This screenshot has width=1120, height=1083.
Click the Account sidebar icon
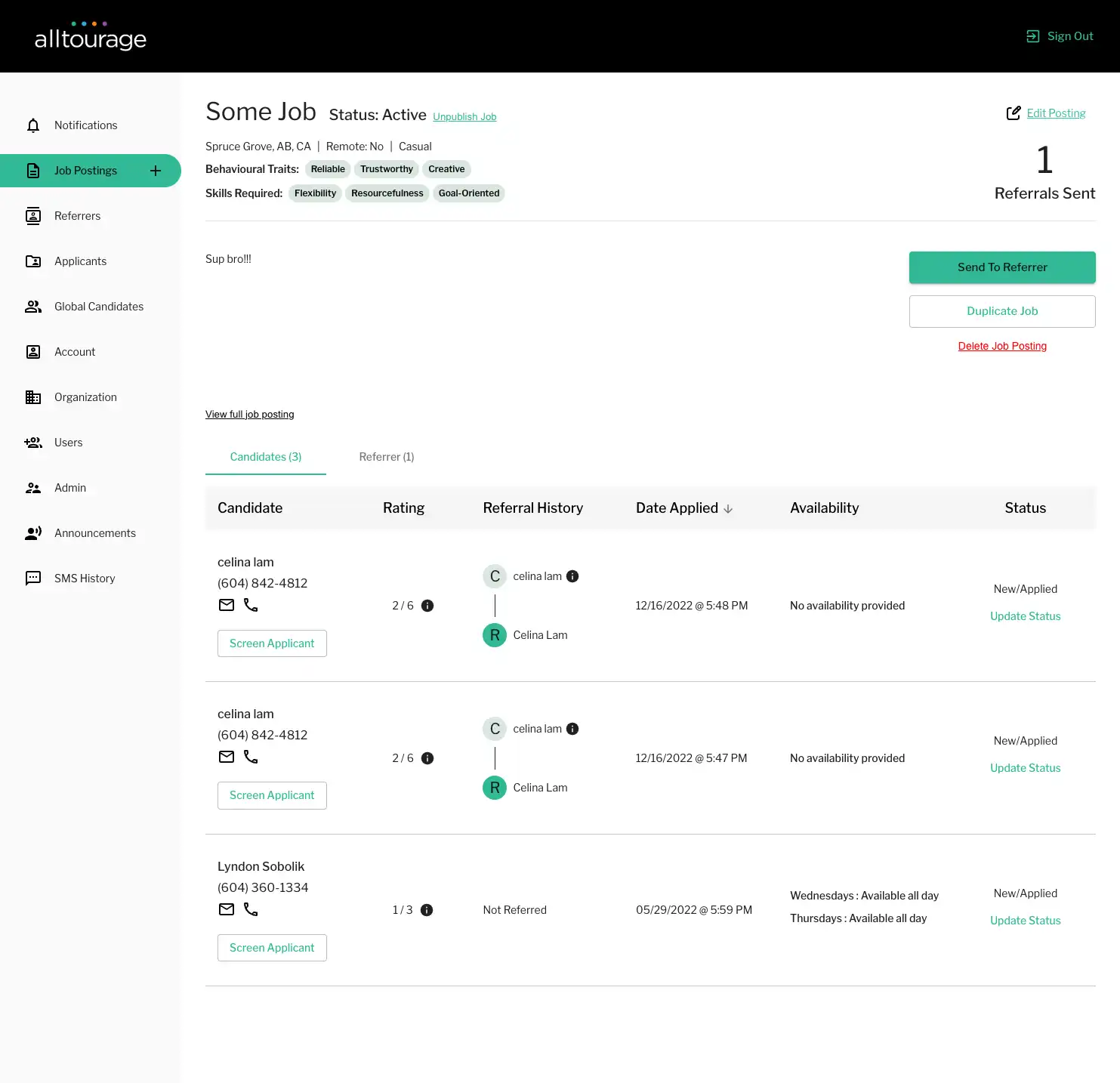coord(33,352)
